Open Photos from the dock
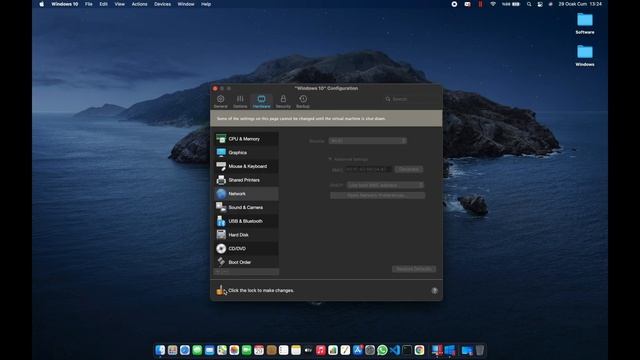The image size is (640, 360). pos(234,350)
